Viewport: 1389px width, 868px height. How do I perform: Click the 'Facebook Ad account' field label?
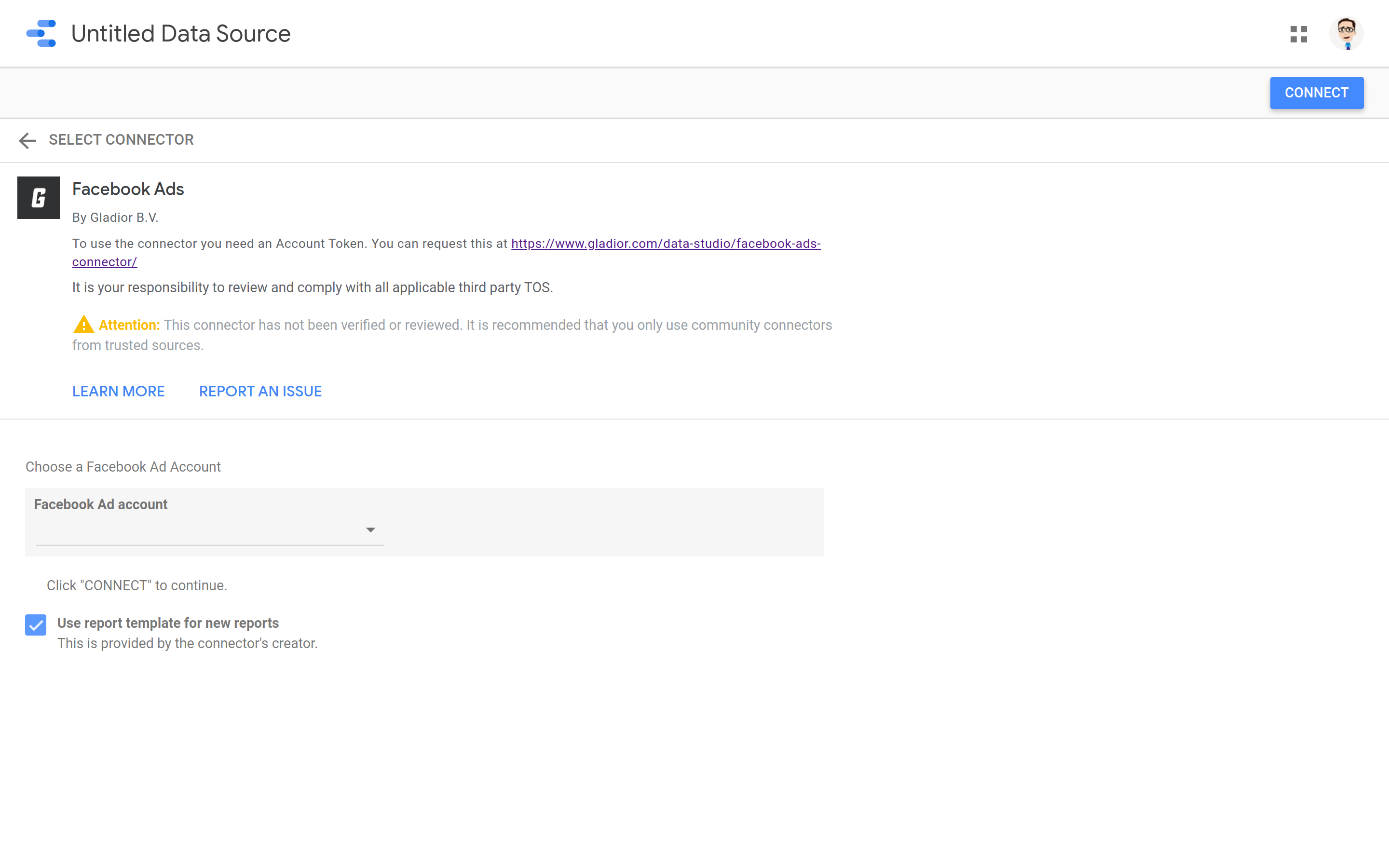100,504
